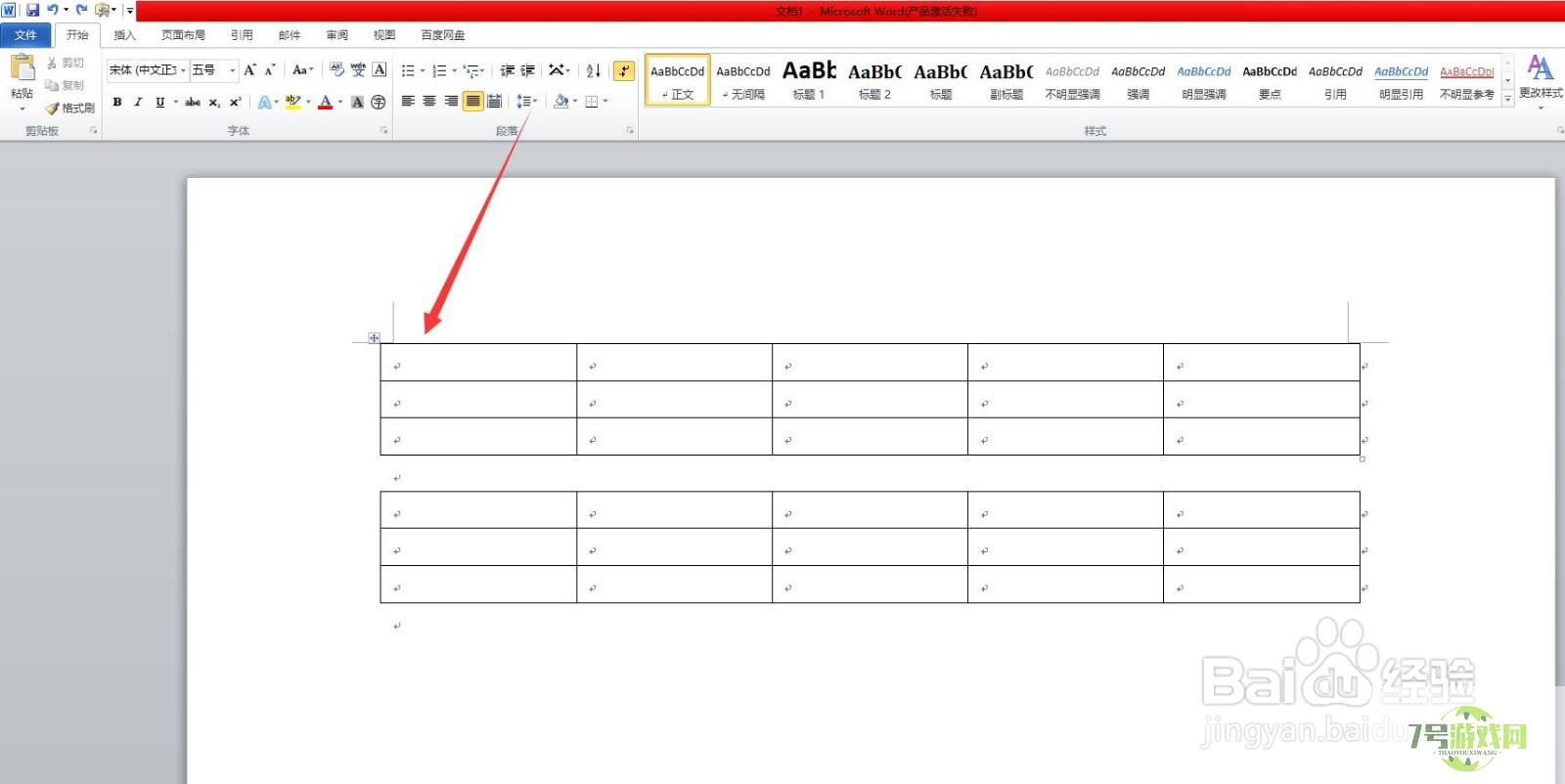
Task: Switch to the 审阅 tab
Action: pos(337,35)
